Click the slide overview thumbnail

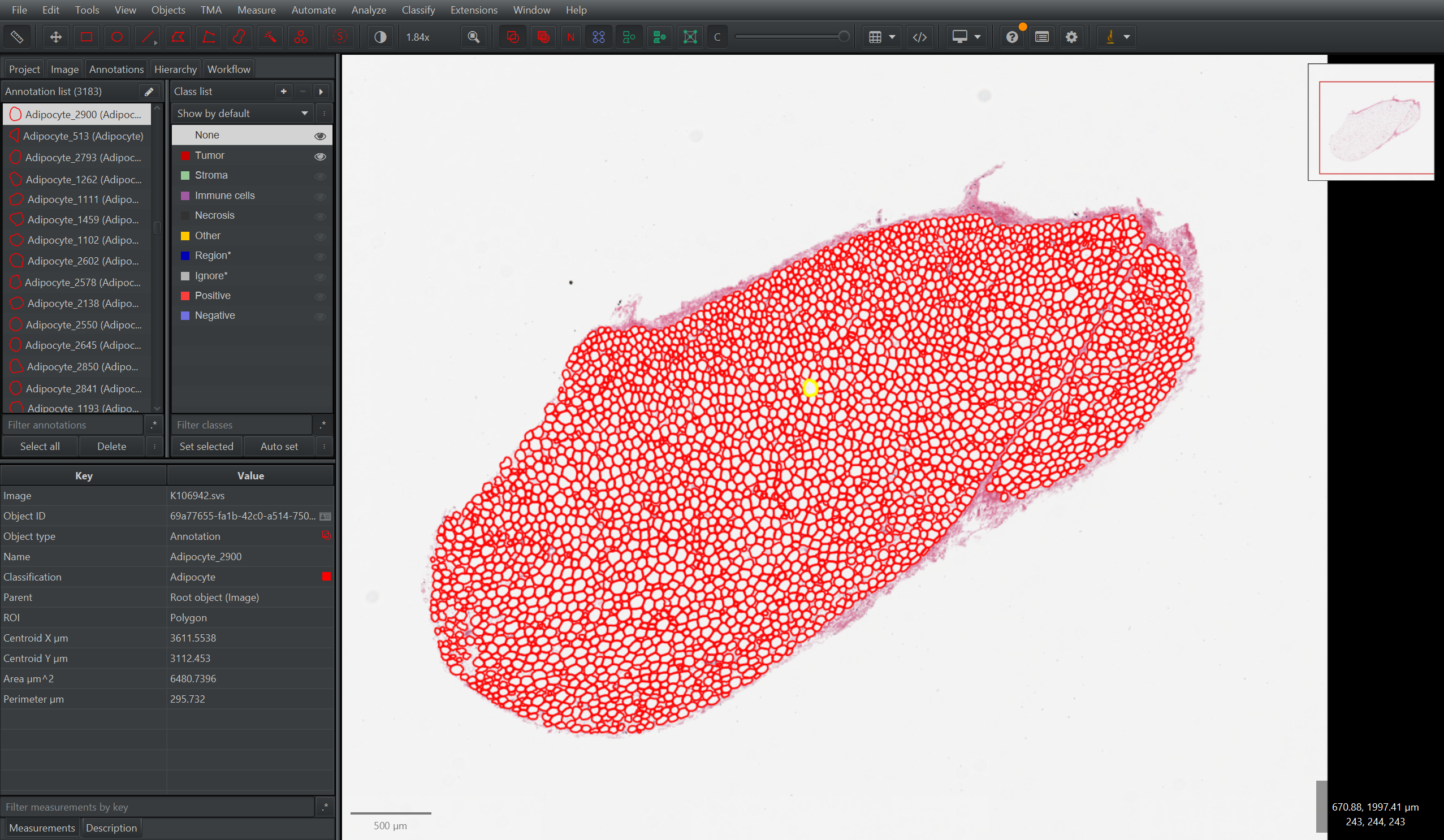coord(1370,122)
